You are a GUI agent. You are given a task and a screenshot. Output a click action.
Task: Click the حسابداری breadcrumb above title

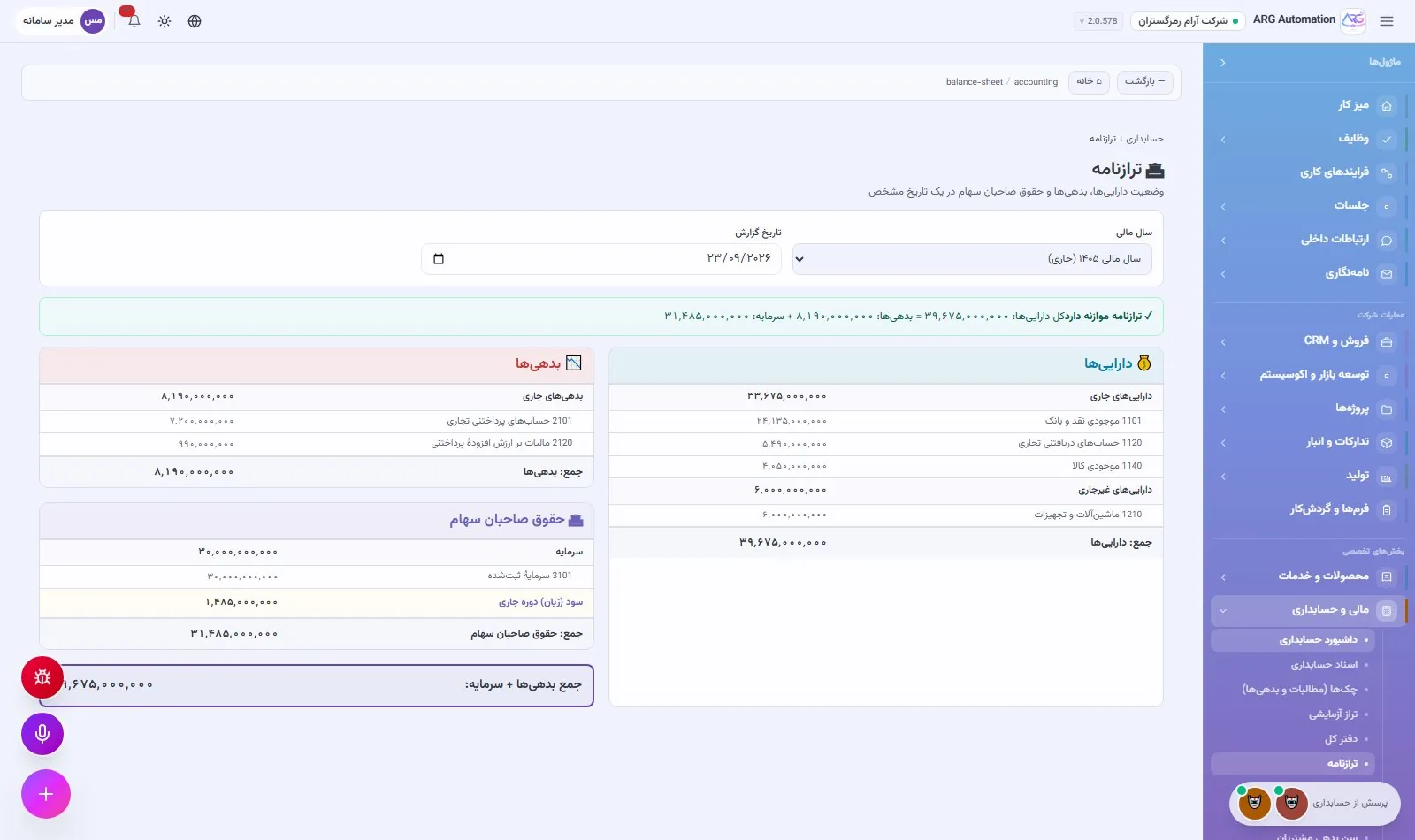[x=1144, y=139]
